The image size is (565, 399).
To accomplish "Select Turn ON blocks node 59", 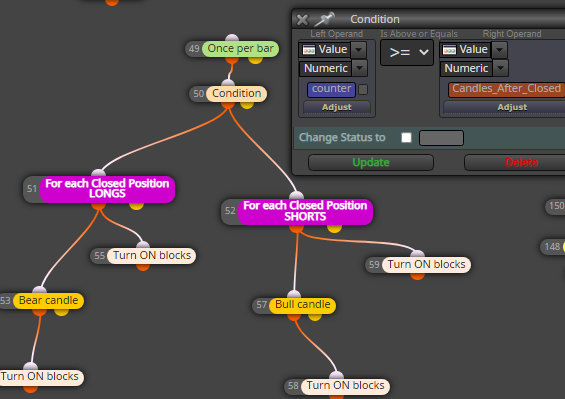I will click(426, 265).
